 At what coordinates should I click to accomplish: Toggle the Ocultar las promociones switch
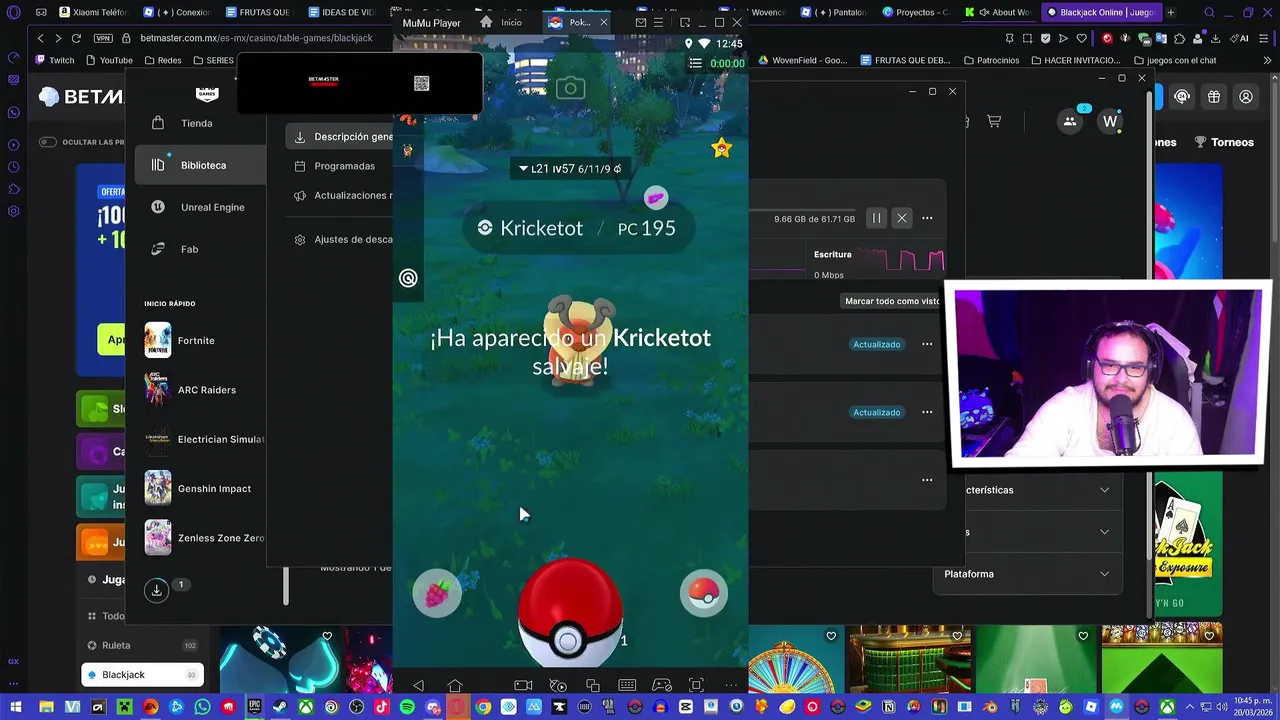pos(48,142)
